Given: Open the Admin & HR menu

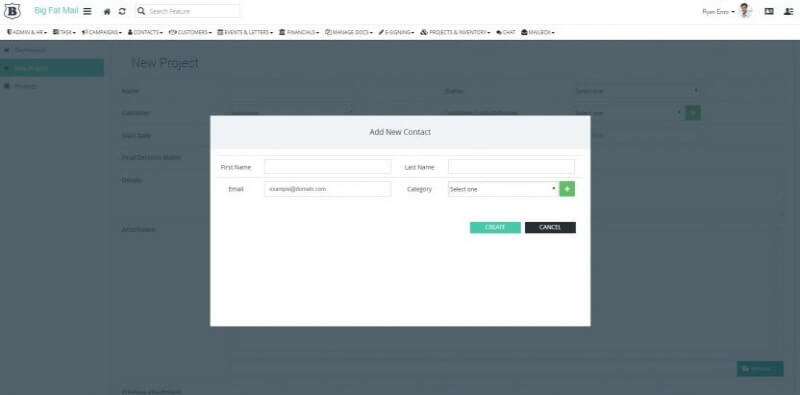Looking at the screenshot, I should tap(27, 32).
